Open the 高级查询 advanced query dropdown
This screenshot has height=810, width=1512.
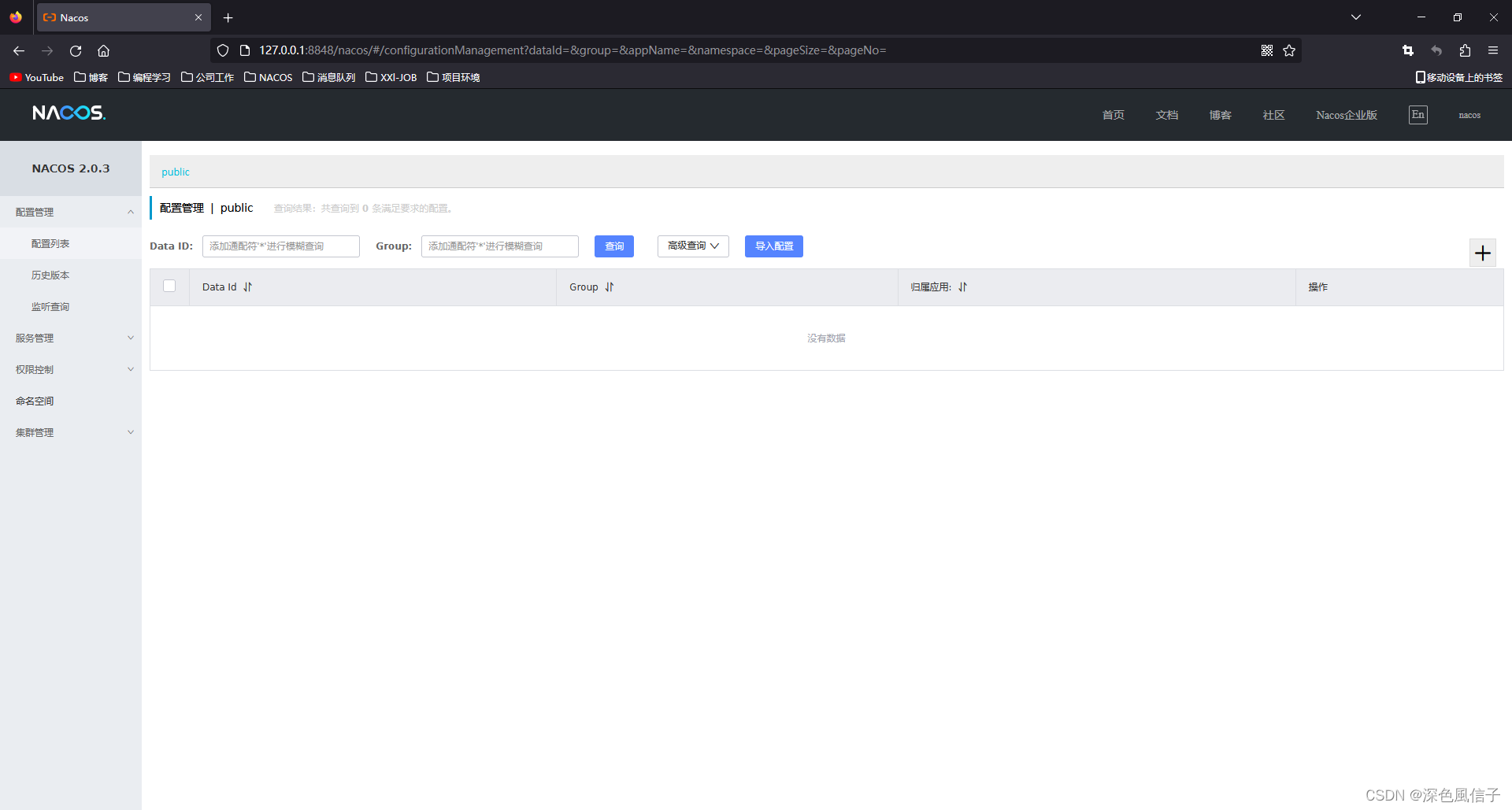pyautogui.click(x=693, y=246)
